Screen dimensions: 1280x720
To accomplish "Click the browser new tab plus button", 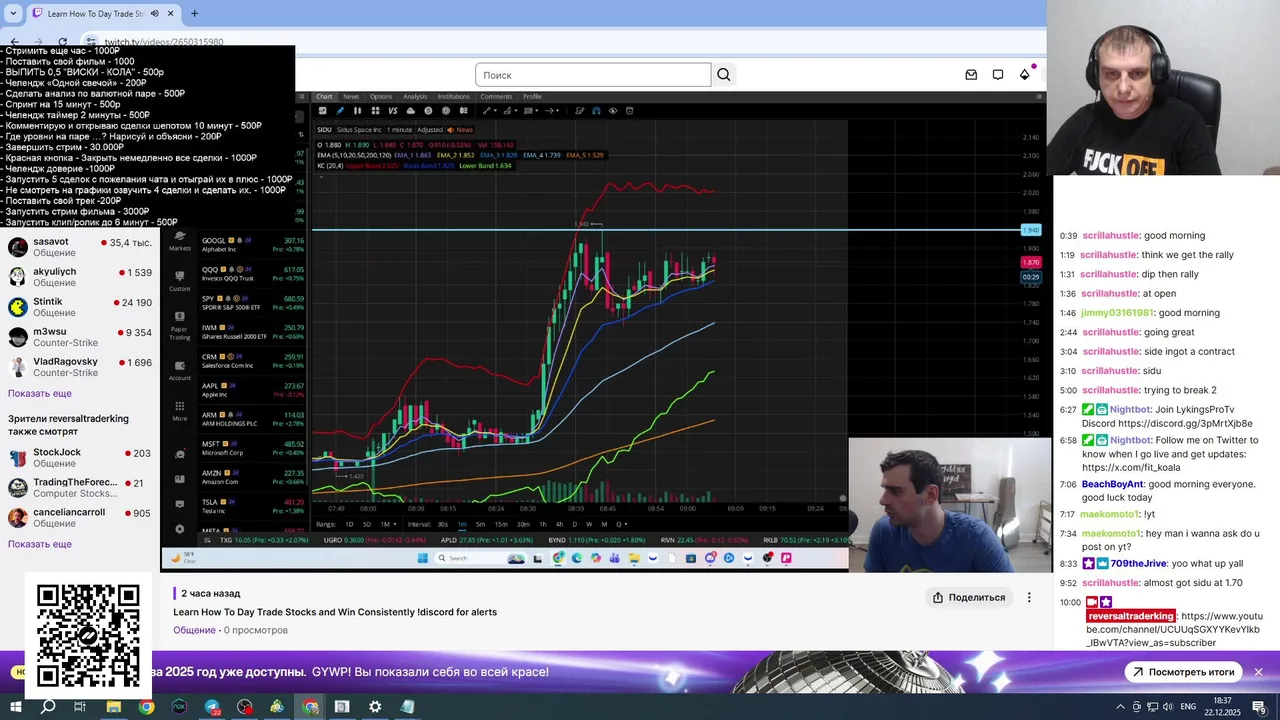I will tap(194, 14).
